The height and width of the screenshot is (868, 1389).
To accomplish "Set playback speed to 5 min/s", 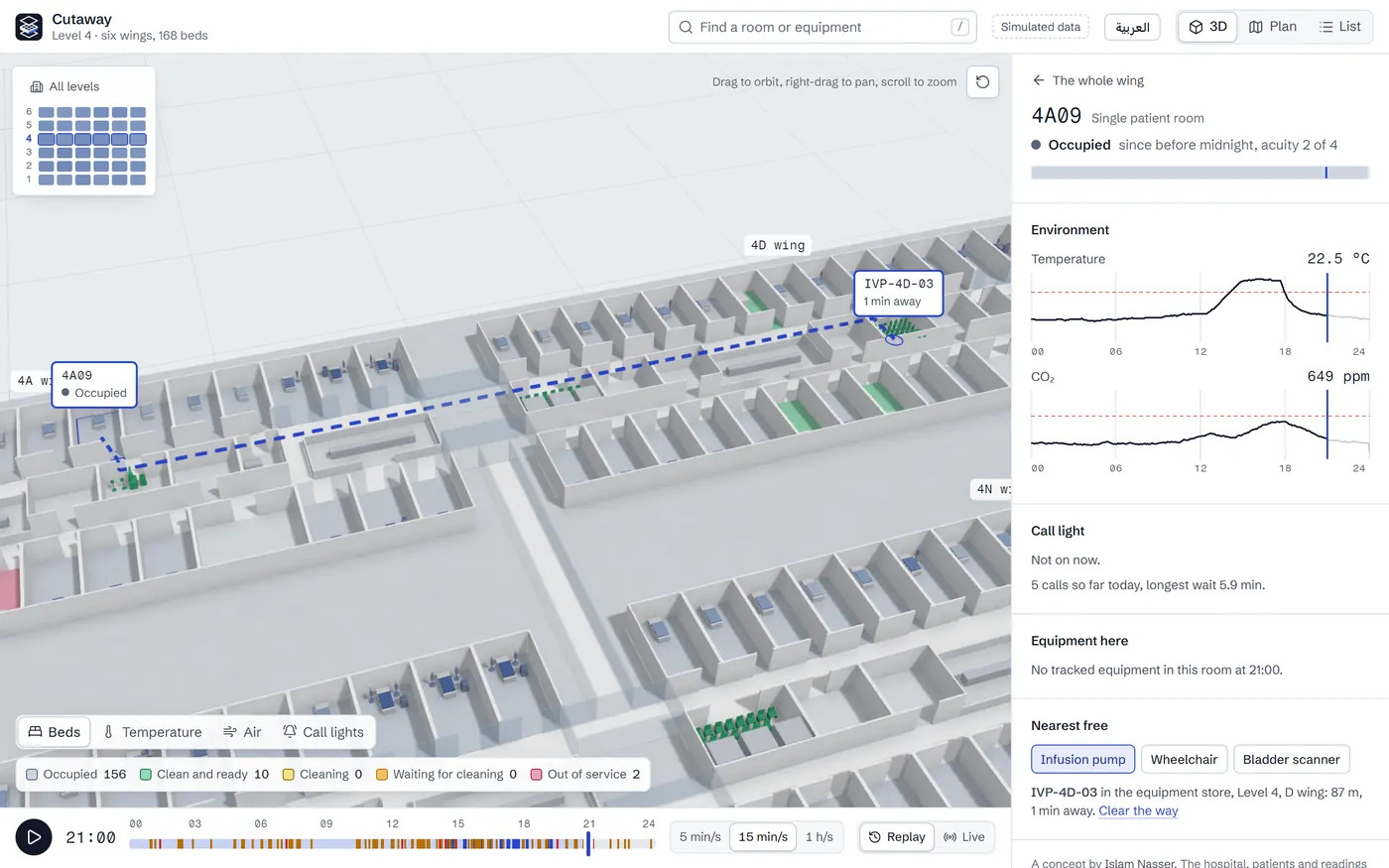I will pos(700,837).
